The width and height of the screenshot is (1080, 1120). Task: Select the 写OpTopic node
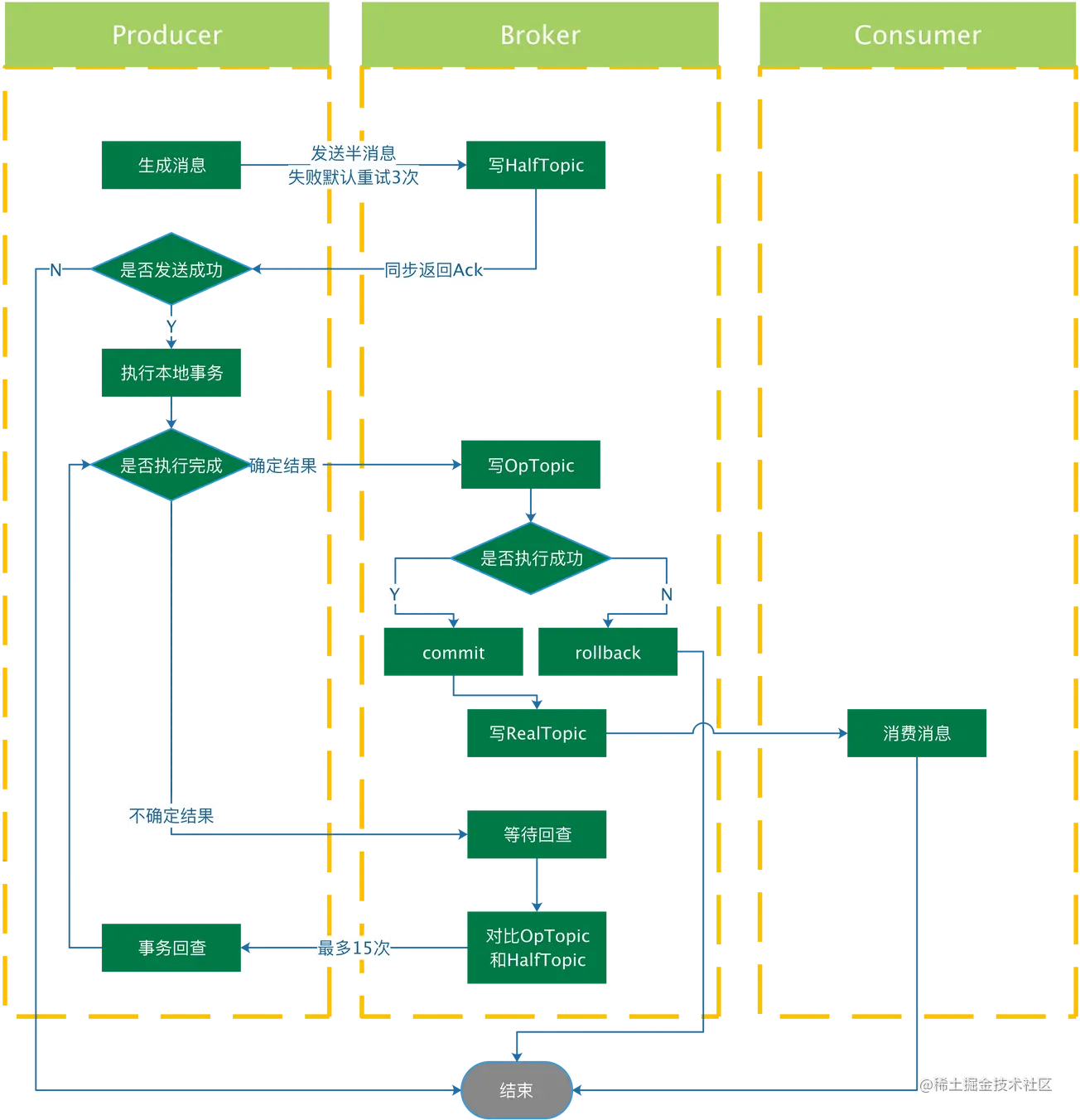[531, 465]
